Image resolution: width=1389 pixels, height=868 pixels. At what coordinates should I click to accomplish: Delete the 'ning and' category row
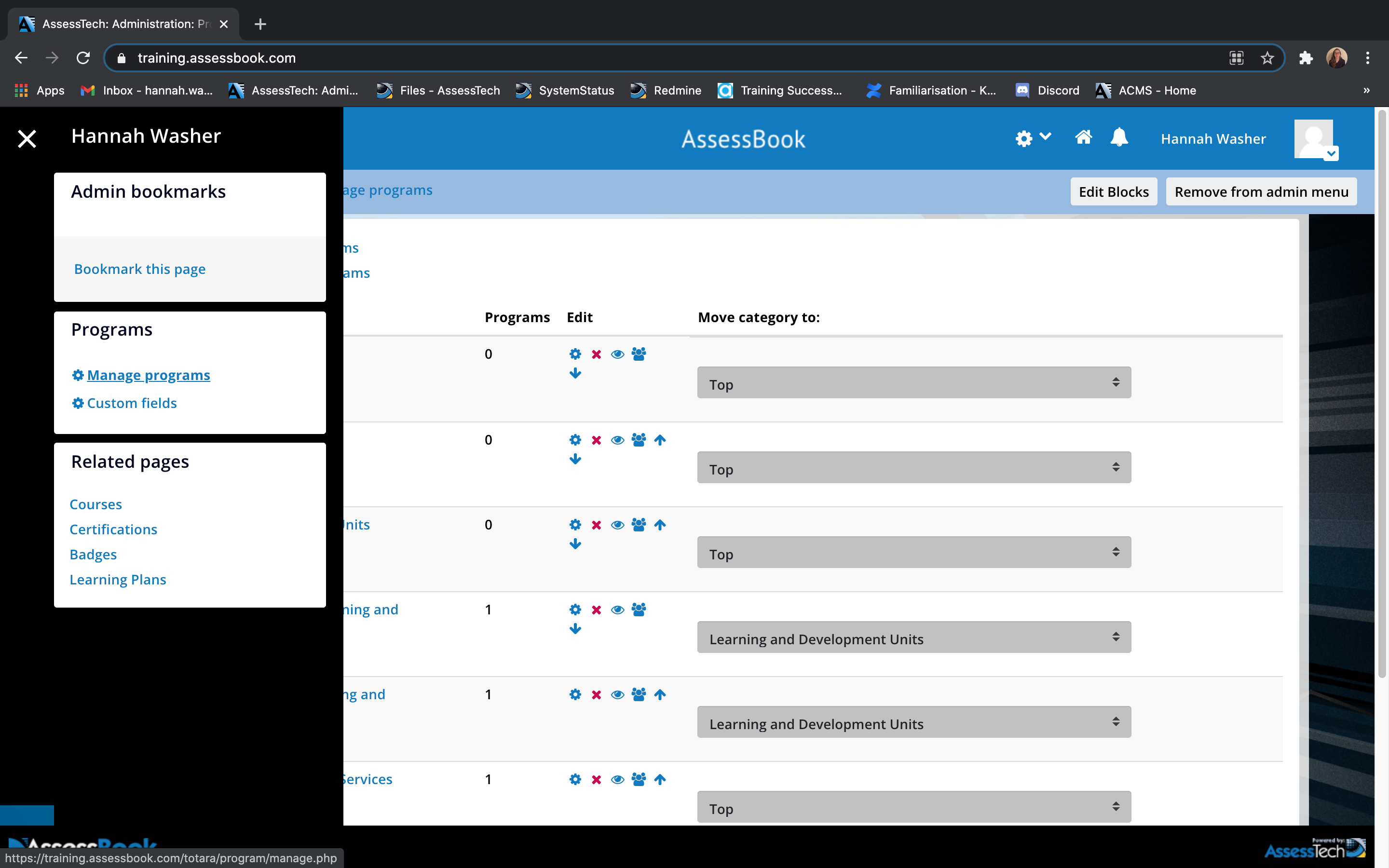(596, 610)
